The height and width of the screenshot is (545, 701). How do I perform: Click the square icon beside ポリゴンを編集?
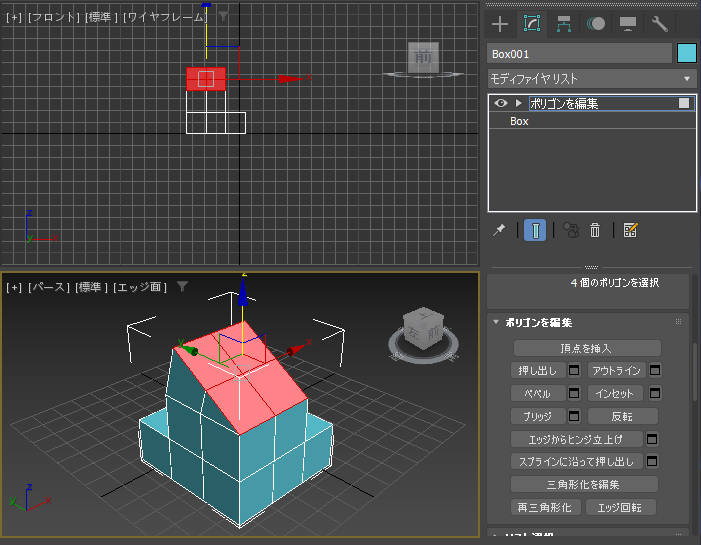click(684, 103)
